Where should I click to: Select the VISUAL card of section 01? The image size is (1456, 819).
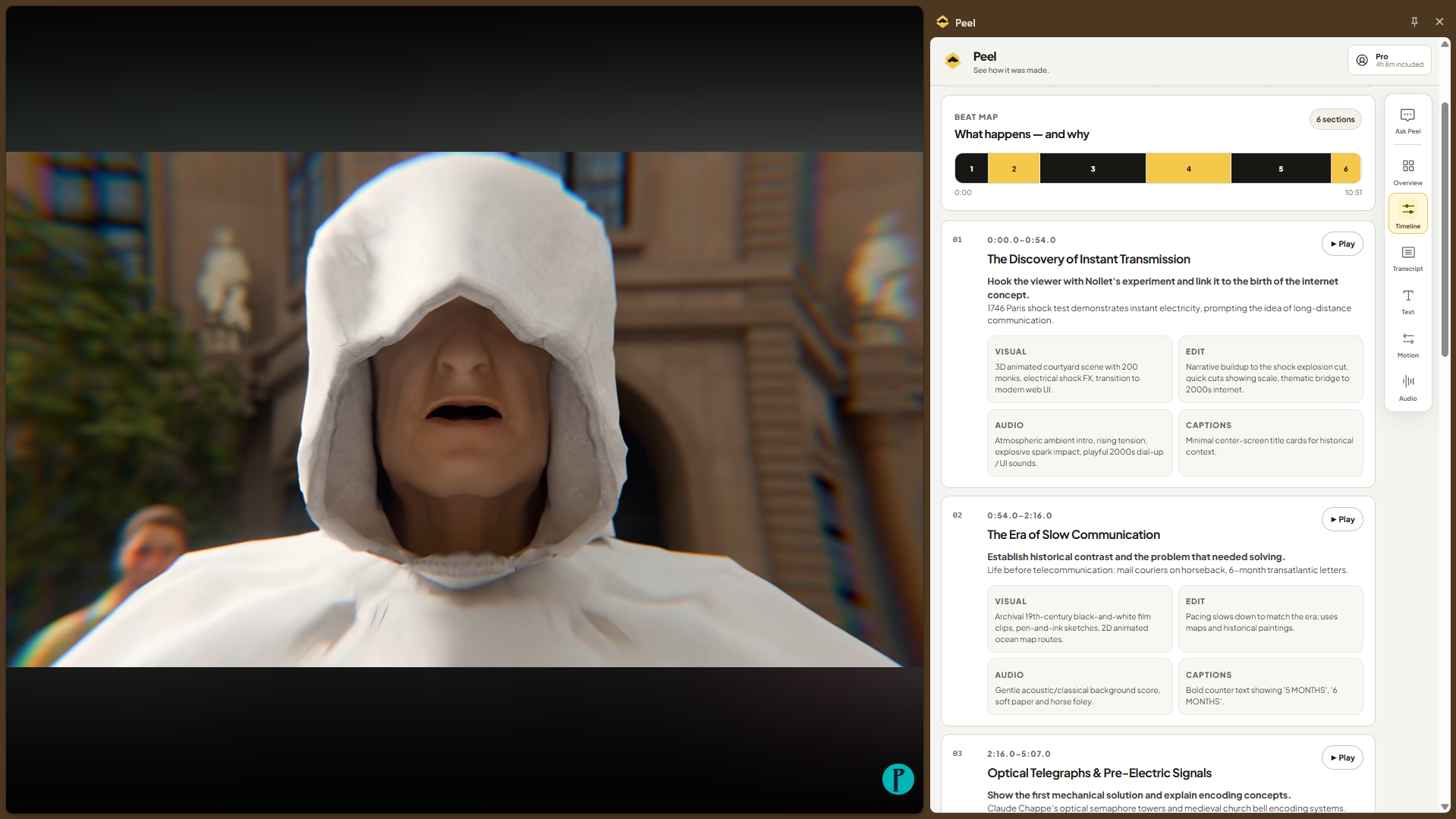click(x=1080, y=370)
